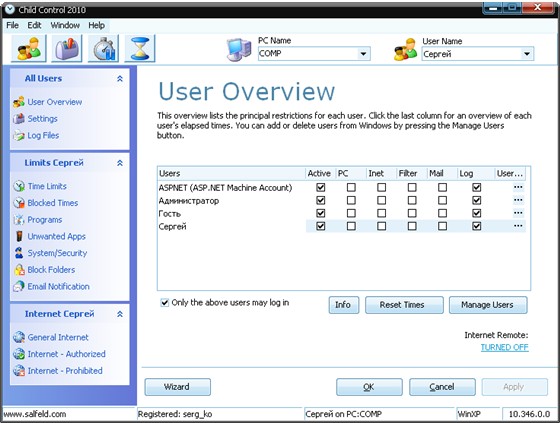Toggle Inet checkbox for Гость

coord(381,213)
